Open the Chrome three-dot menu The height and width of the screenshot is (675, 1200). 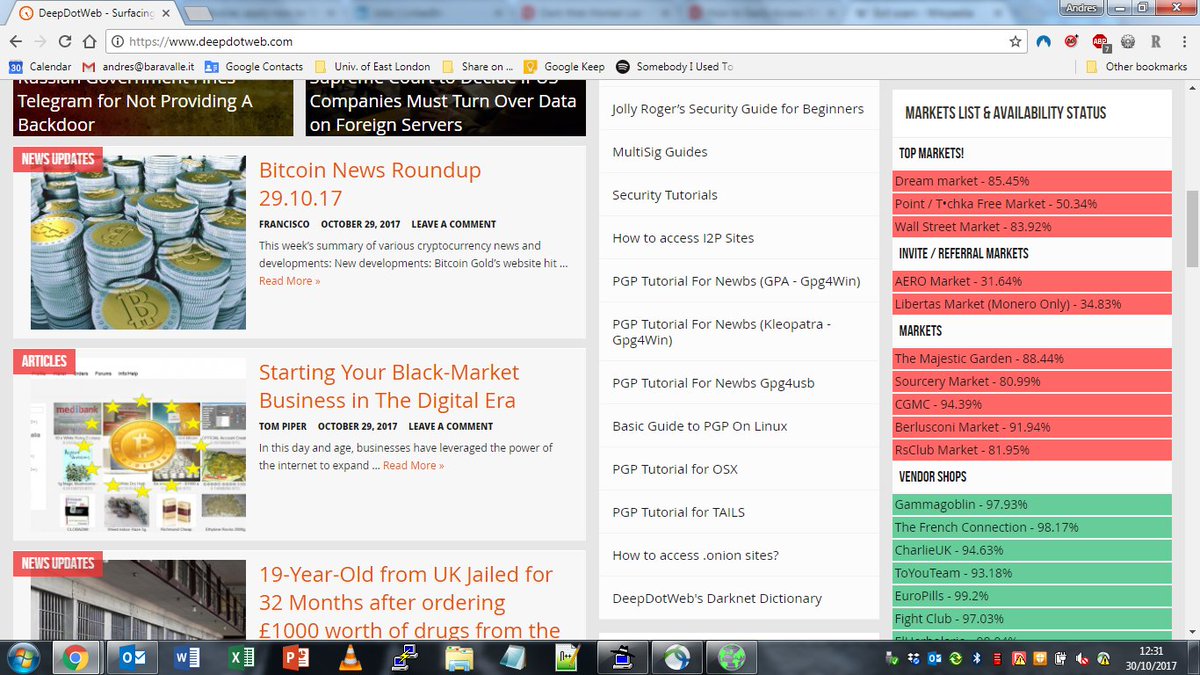pyautogui.click(x=1184, y=42)
